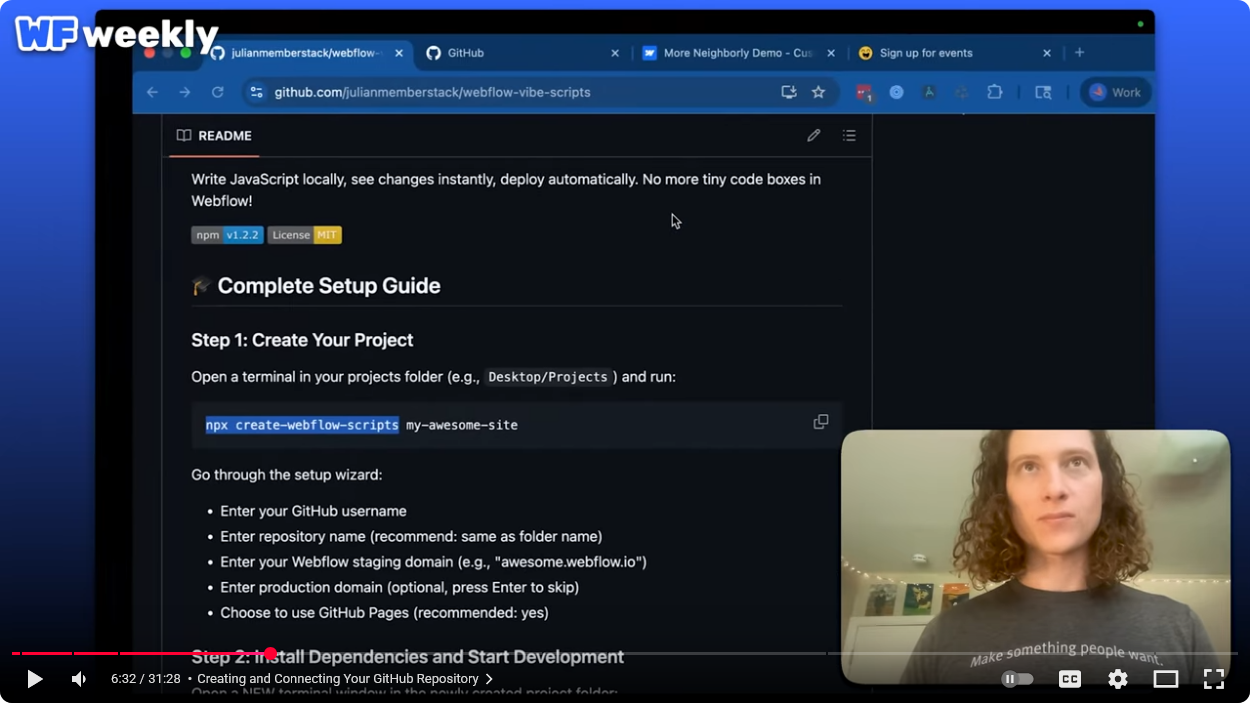This screenshot has height=703, width=1250.
Task: Click the License MIT badge
Action: [304, 235]
